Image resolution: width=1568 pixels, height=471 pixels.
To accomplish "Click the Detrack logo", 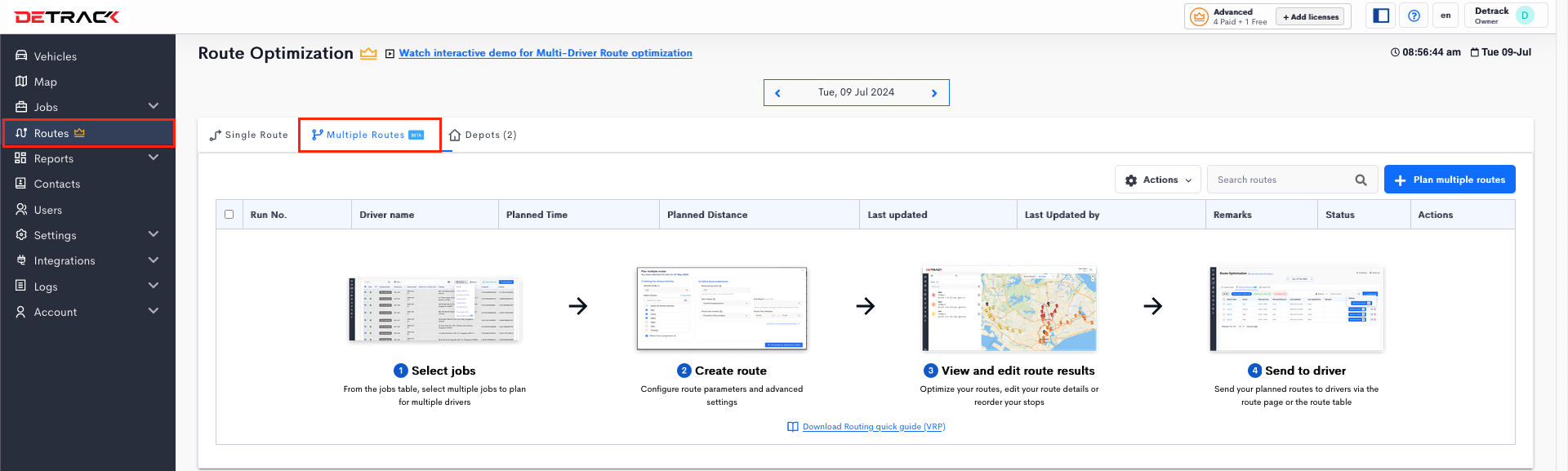I will pyautogui.click(x=67, y=16).
